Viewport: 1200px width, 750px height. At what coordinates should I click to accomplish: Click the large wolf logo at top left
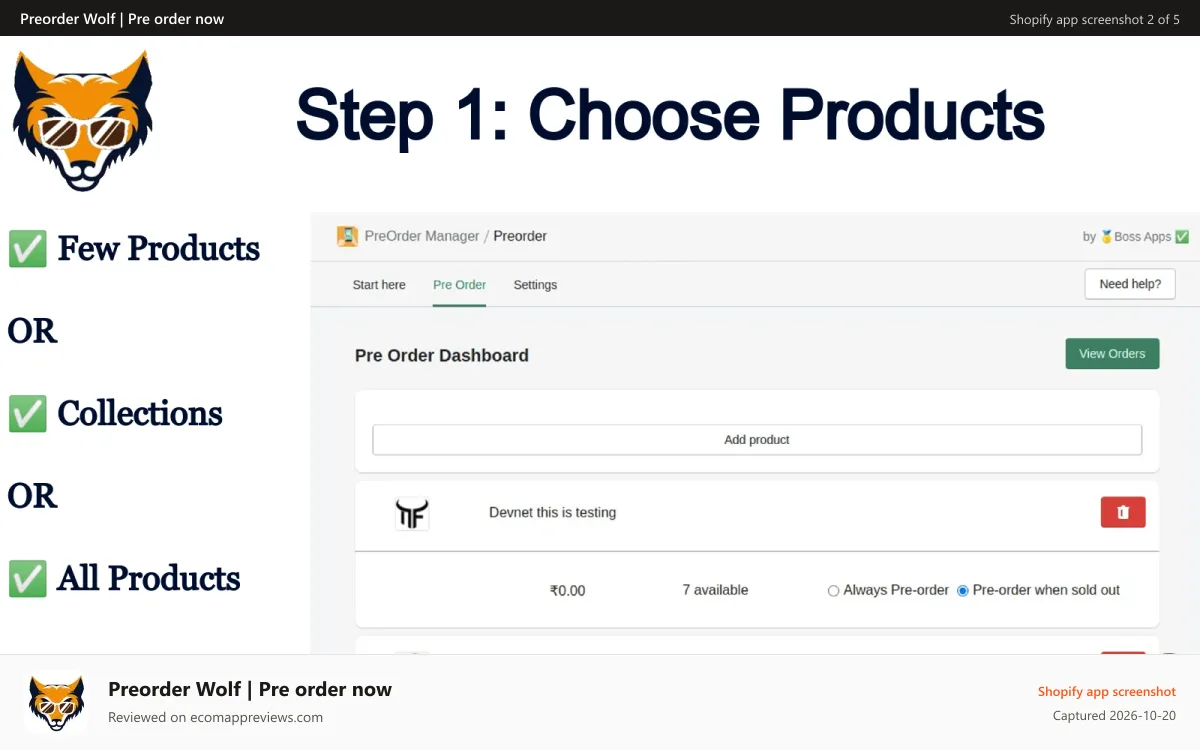click(83, 120)
